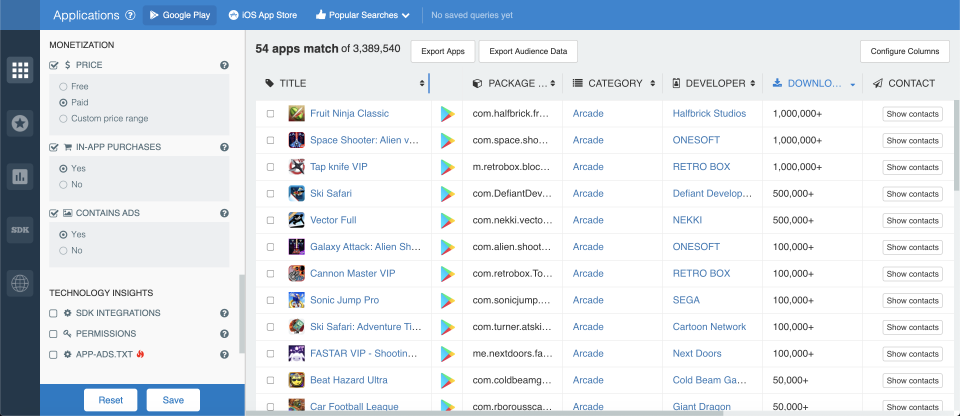Click the results table vertical scrollbar
Image resolution: width=960 pixels, height=416 pixels.
coord(957,145)
